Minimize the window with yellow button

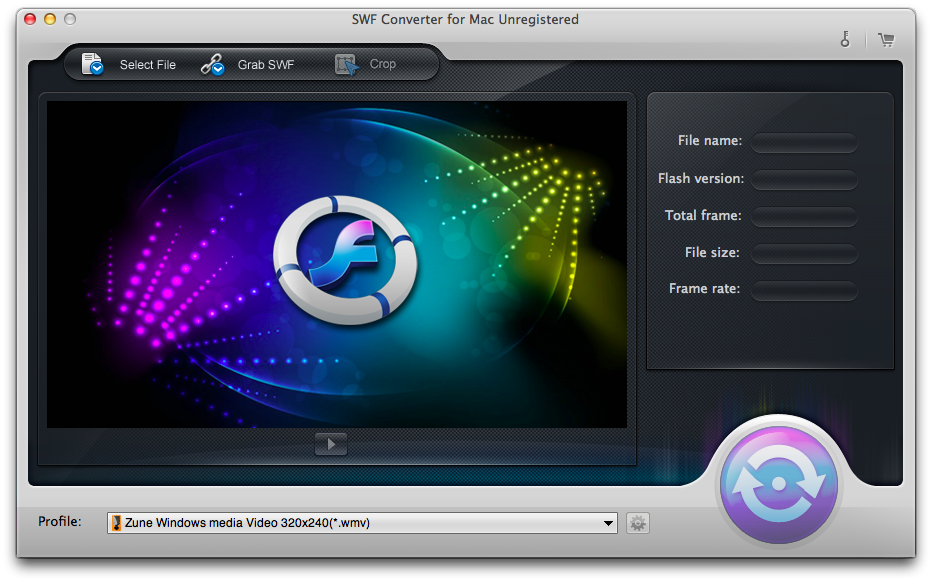tap(50, 19)
